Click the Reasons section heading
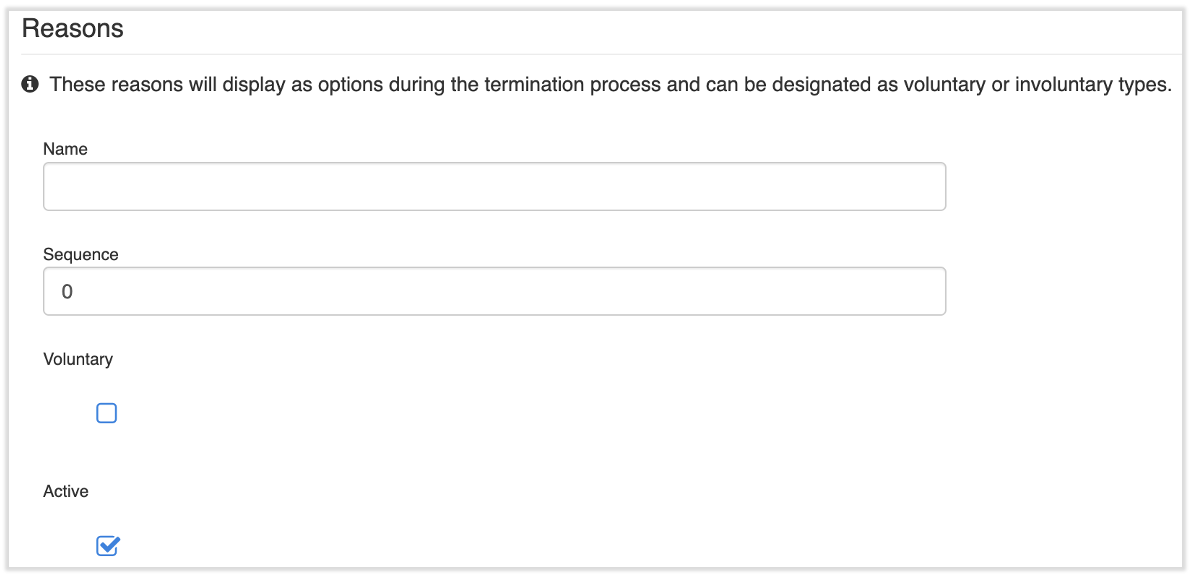Viewport: 1192px width, 576px height. (x=73, y=29)
